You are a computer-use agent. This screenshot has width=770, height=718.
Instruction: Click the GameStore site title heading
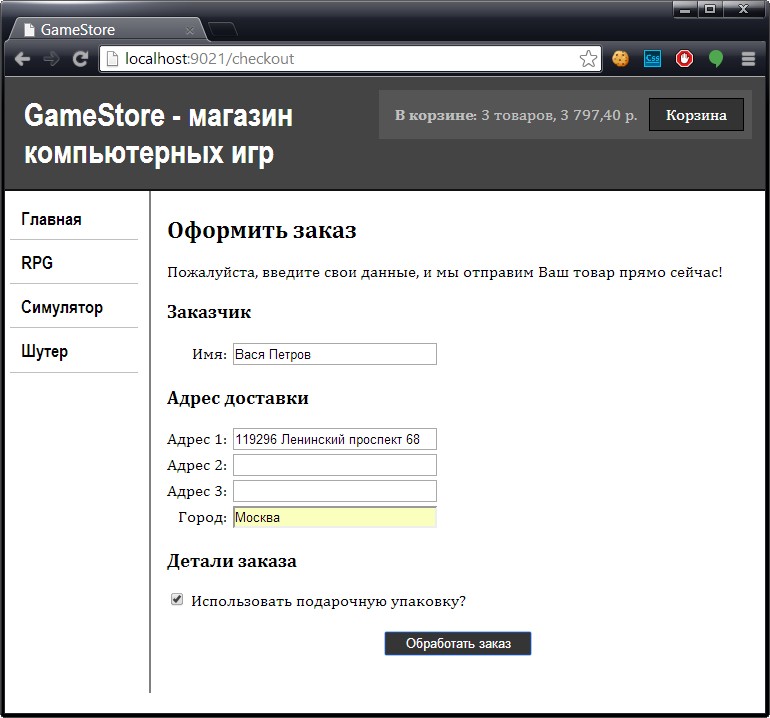click(158, 134)
